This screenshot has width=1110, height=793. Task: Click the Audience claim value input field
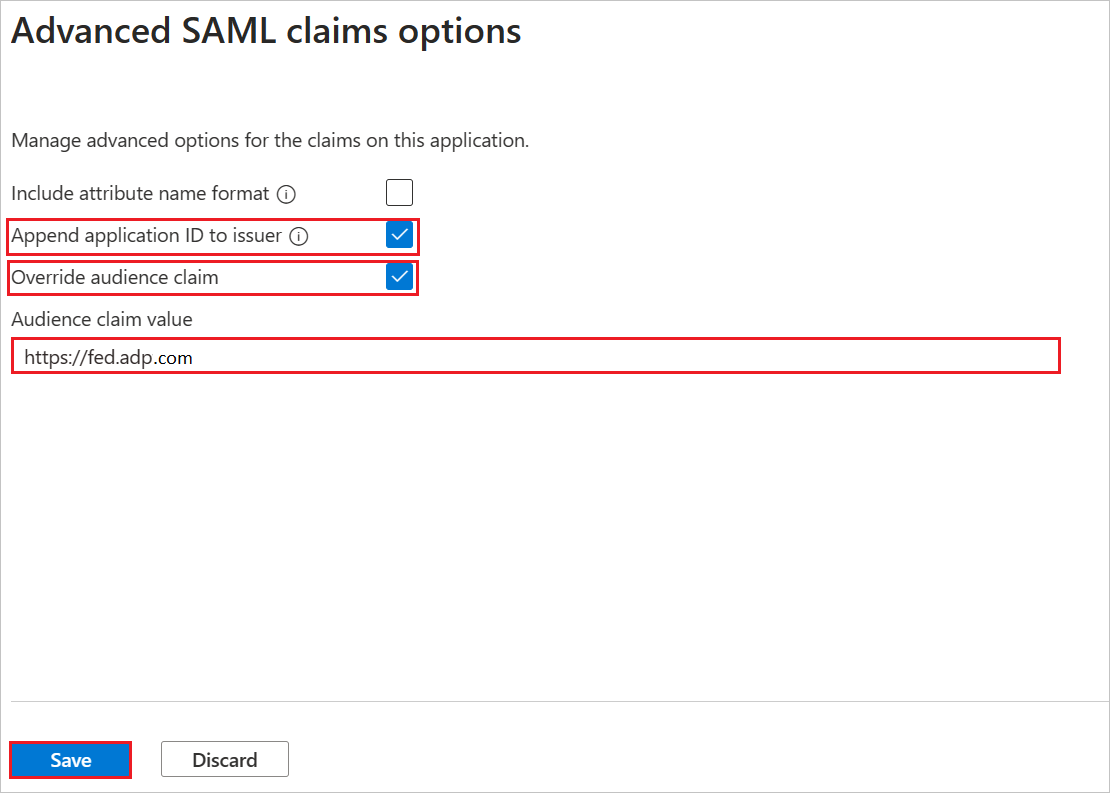536,356
